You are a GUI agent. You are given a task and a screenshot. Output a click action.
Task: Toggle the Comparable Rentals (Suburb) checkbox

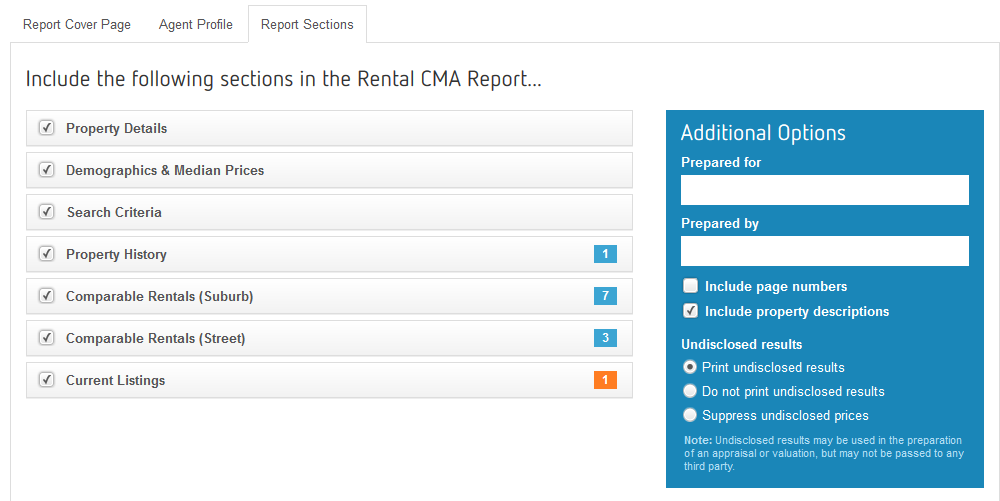point(46,296)
